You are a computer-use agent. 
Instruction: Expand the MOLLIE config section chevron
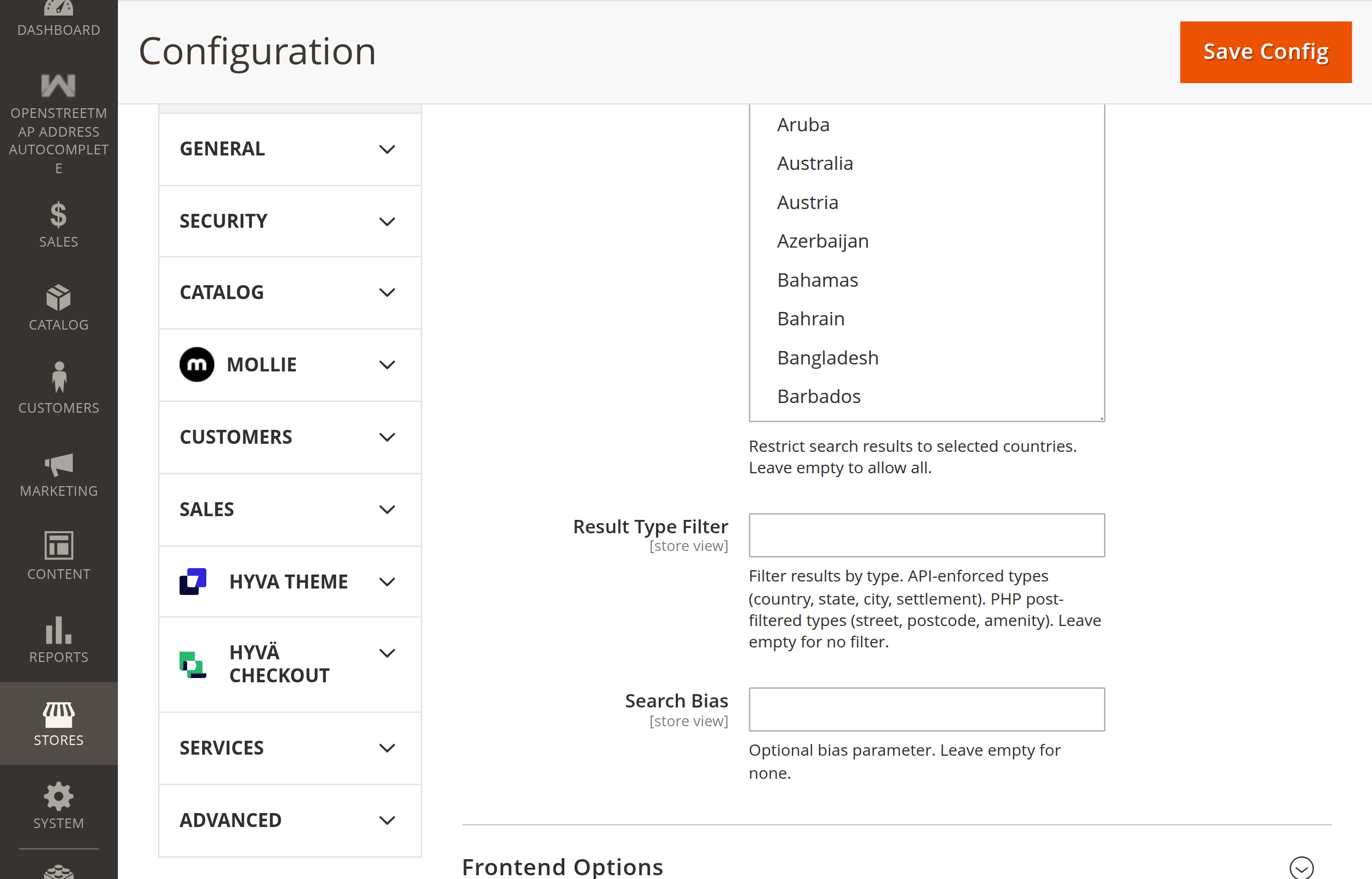tap(387, 364)
